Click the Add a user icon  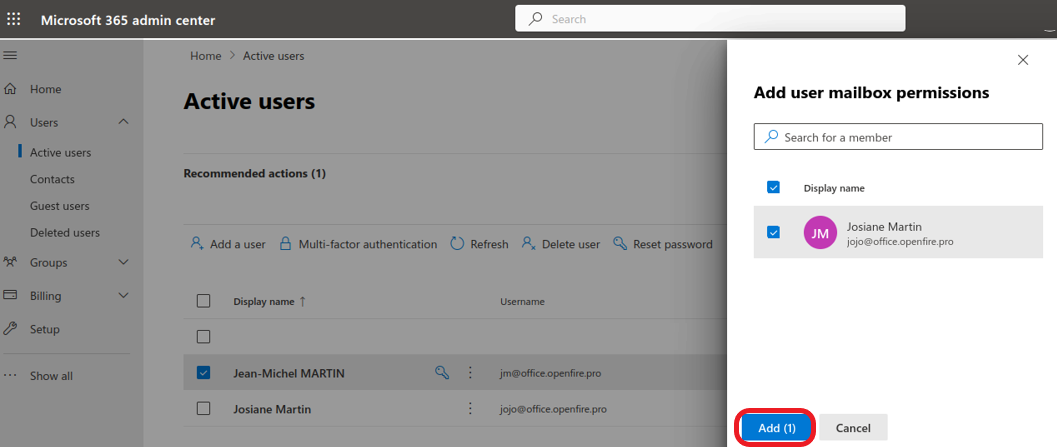pos(198,243)
